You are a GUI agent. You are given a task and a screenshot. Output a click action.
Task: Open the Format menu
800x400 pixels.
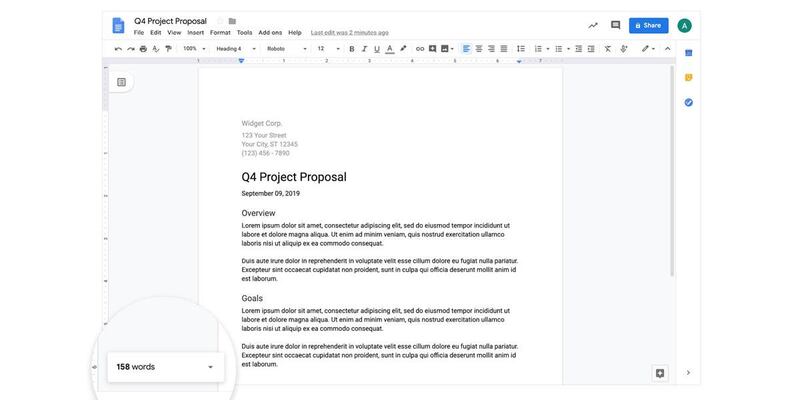tap(220, 32)
